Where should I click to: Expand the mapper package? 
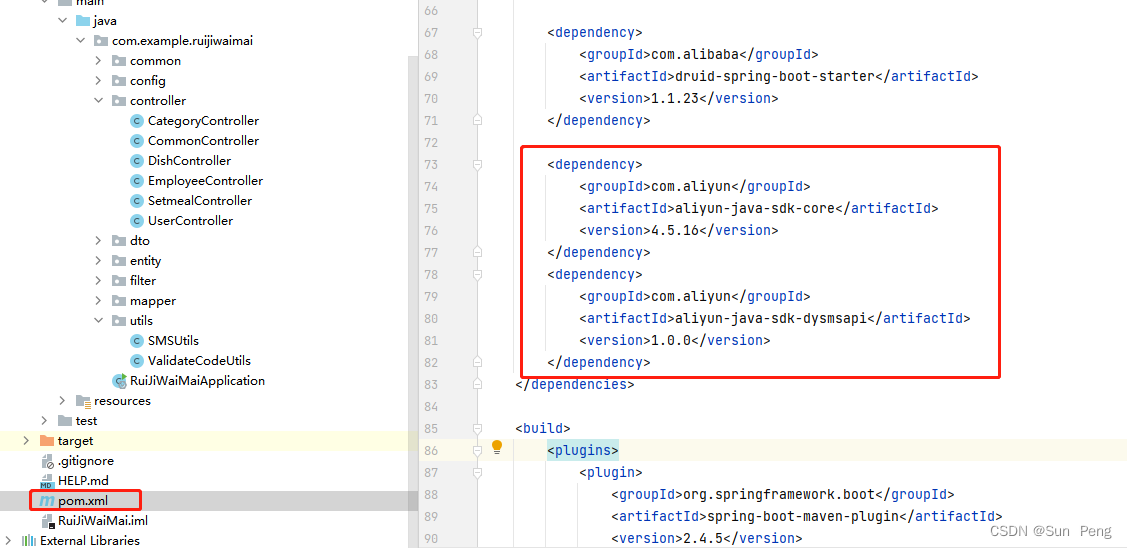(x=98, y=301)
